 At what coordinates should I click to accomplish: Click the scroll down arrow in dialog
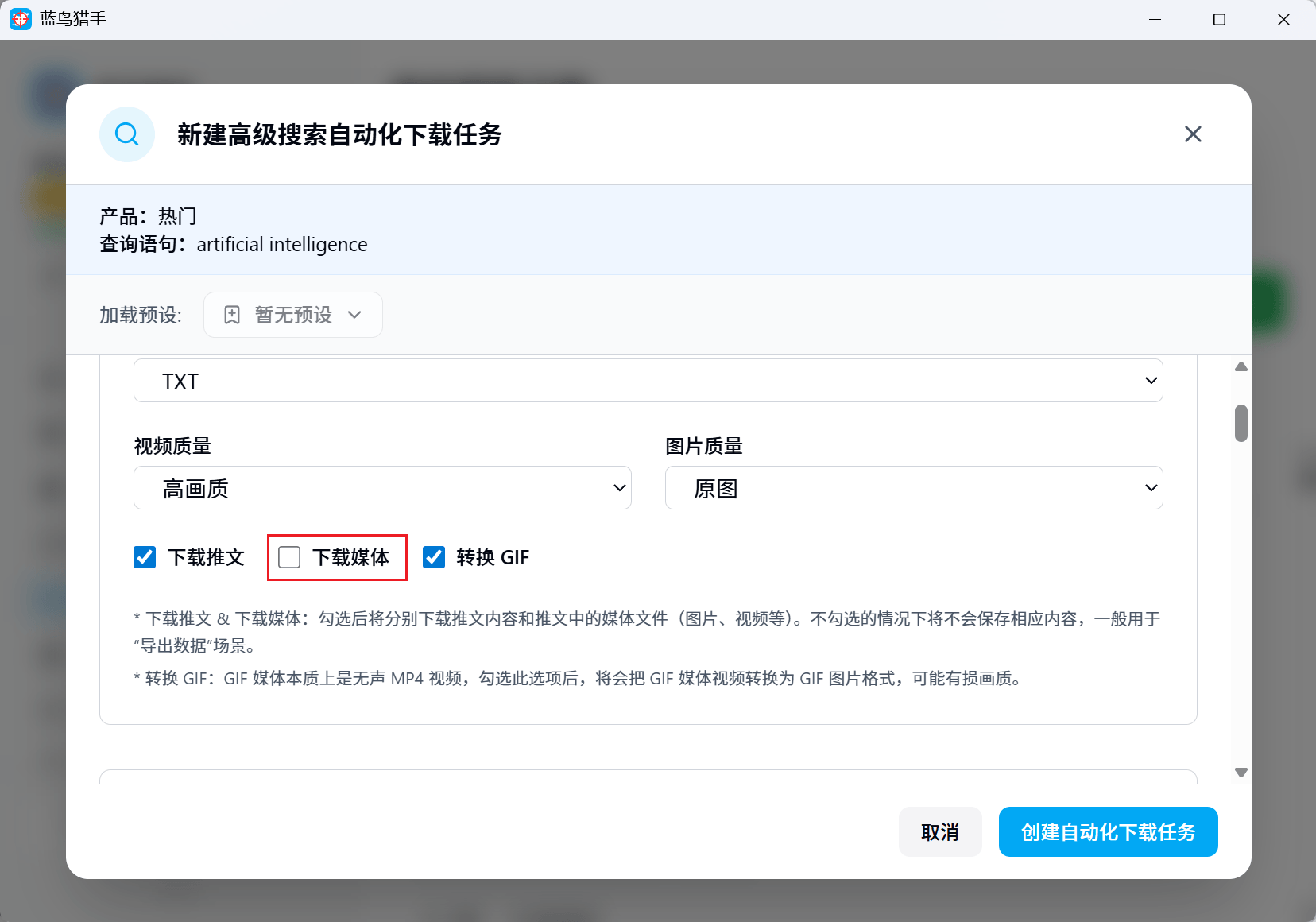pos(1241,773)
